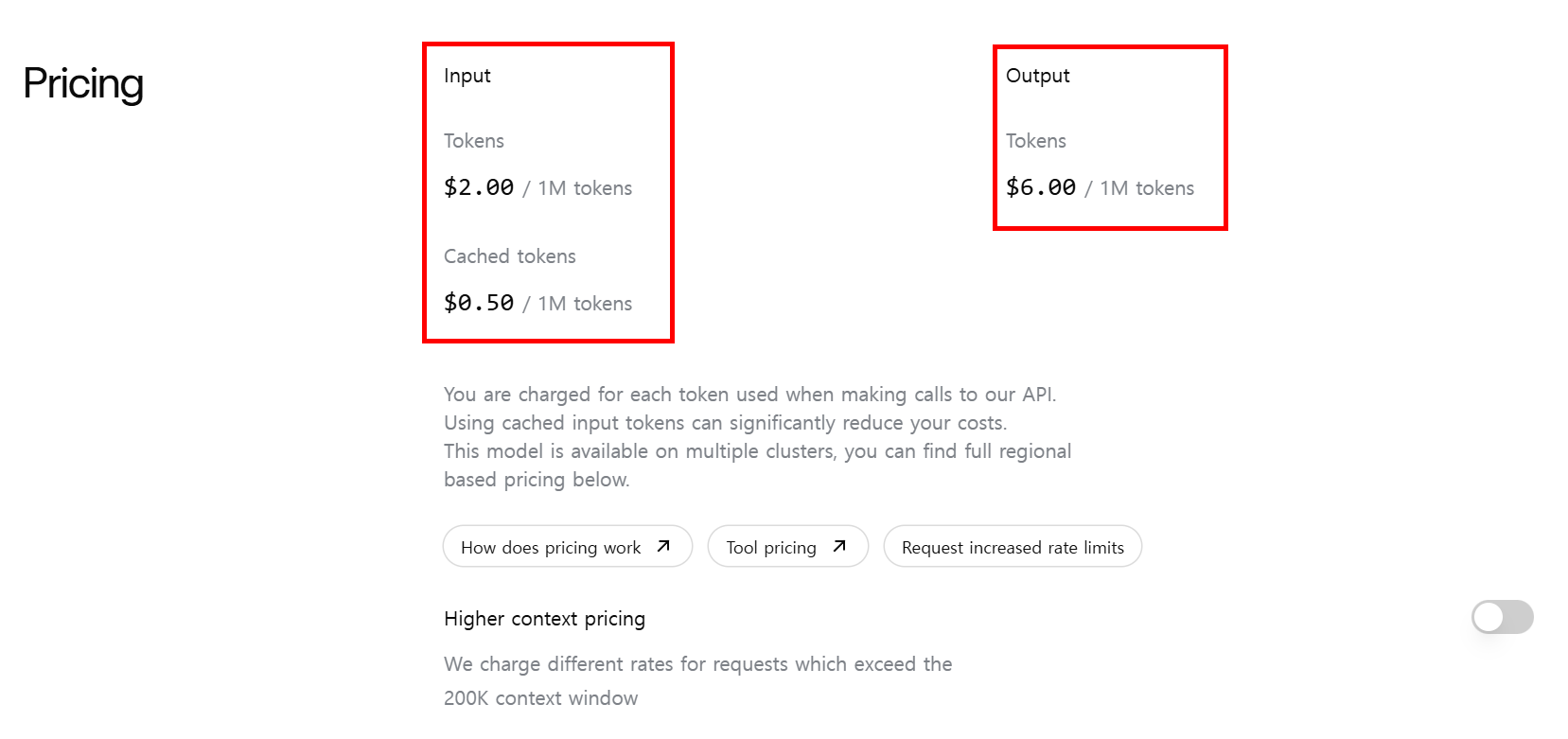This screenshot has width=1568, height=739.
Task: Click the $6.00 output token price
Action: click(1041, 187)
